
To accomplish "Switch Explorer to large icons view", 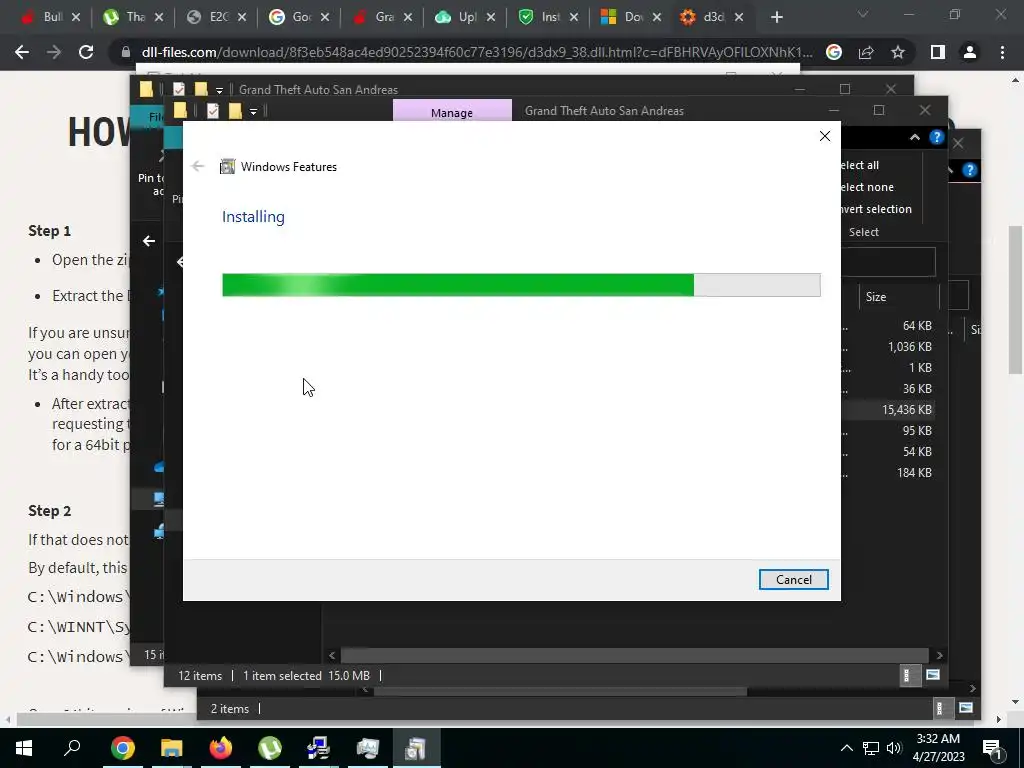I will pos(933,675).
